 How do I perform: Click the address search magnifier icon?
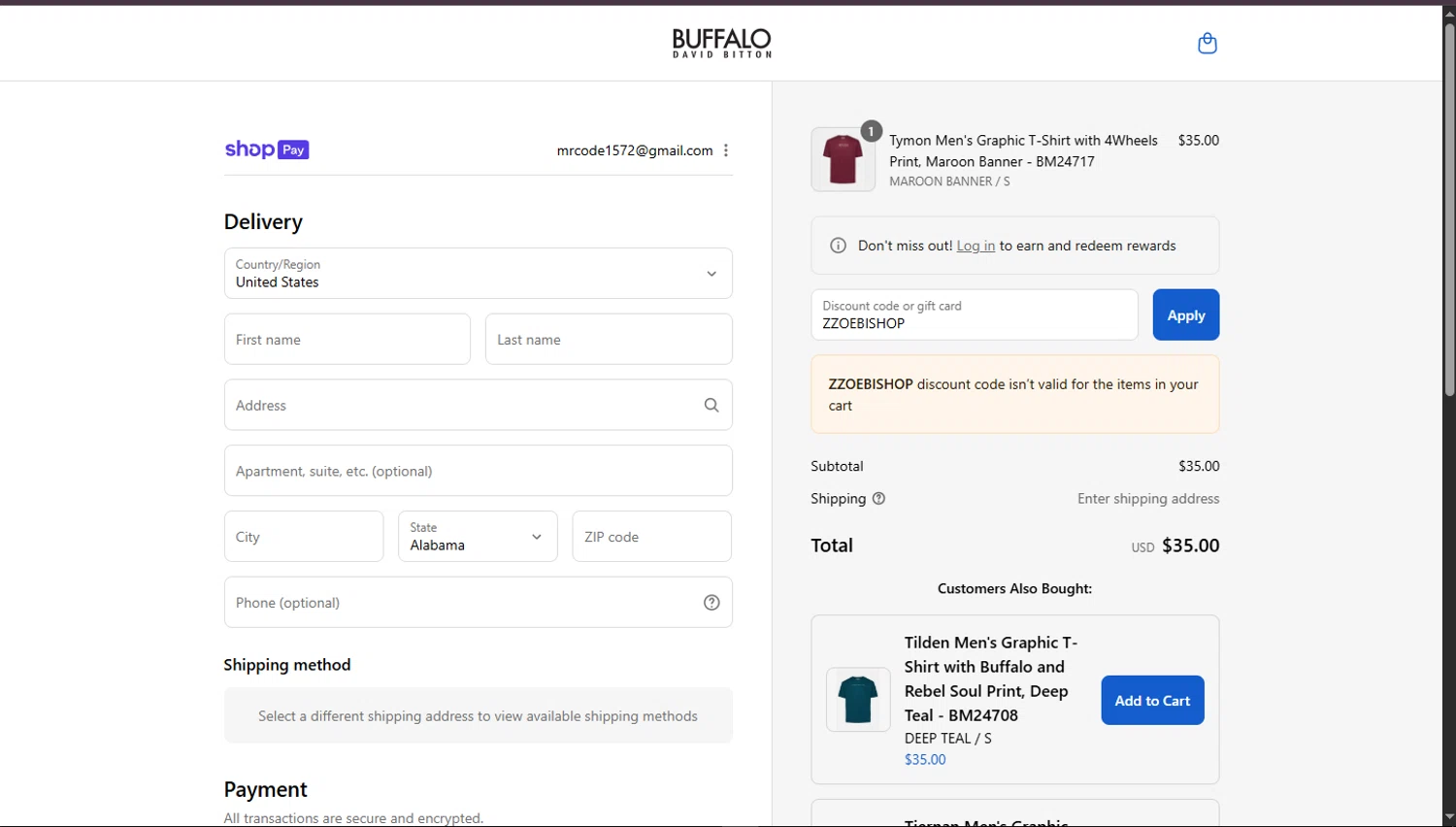click(711, 405)
